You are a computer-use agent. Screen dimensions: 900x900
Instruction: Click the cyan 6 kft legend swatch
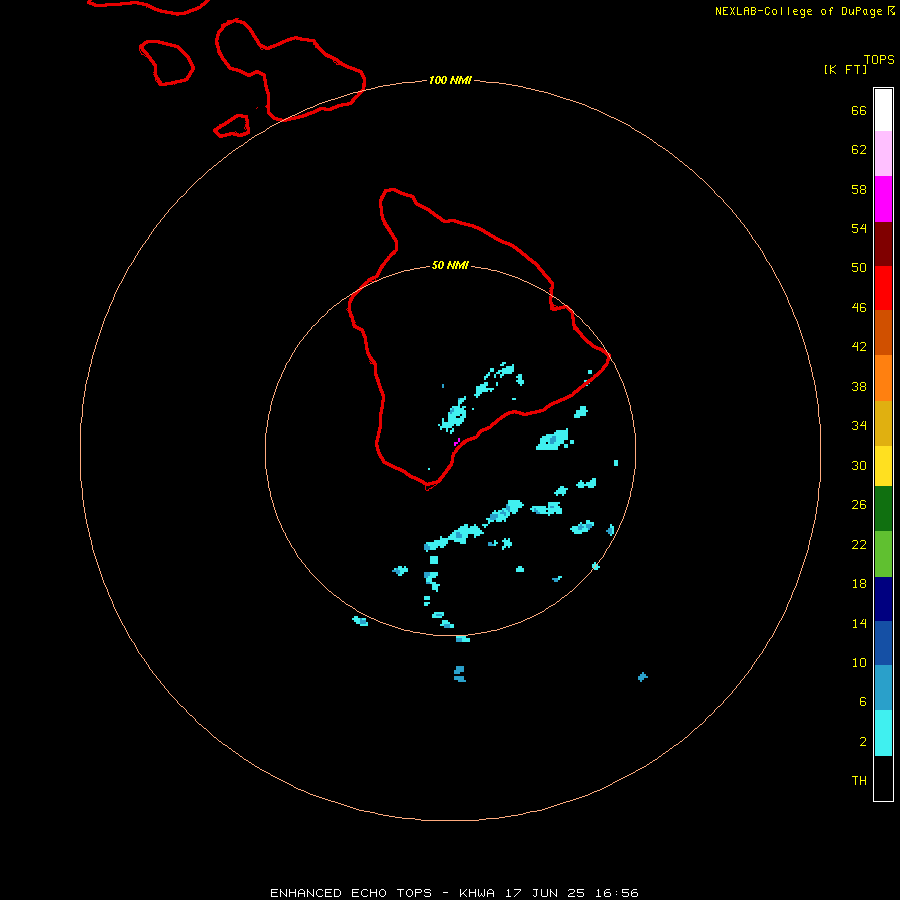[883, 733]
